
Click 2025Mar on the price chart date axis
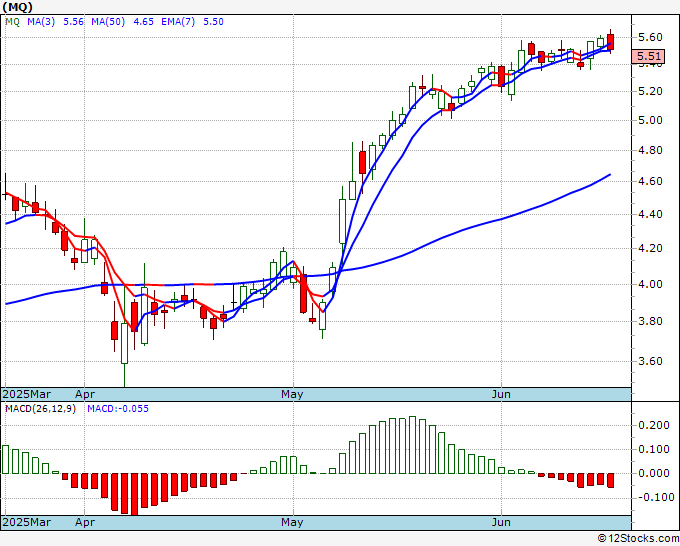(27, 394)
